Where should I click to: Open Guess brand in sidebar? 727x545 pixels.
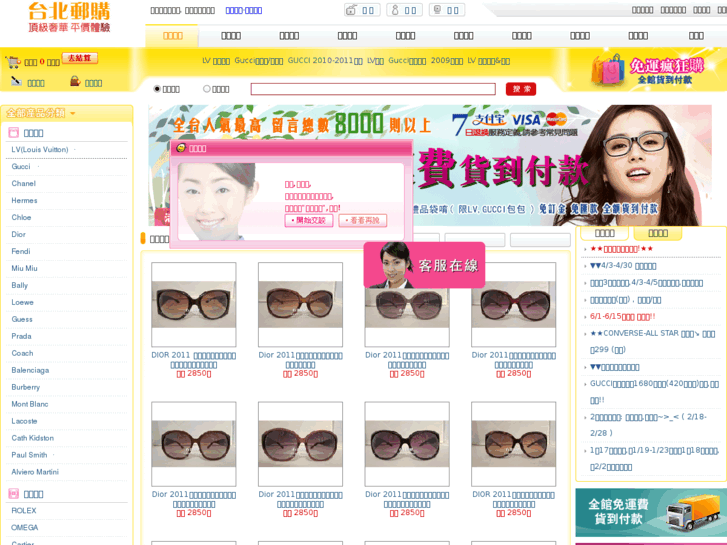[x=22, y=319]
